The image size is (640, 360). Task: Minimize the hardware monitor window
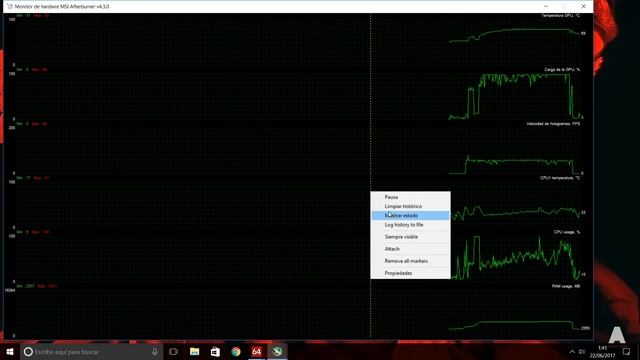click(546, 7)
